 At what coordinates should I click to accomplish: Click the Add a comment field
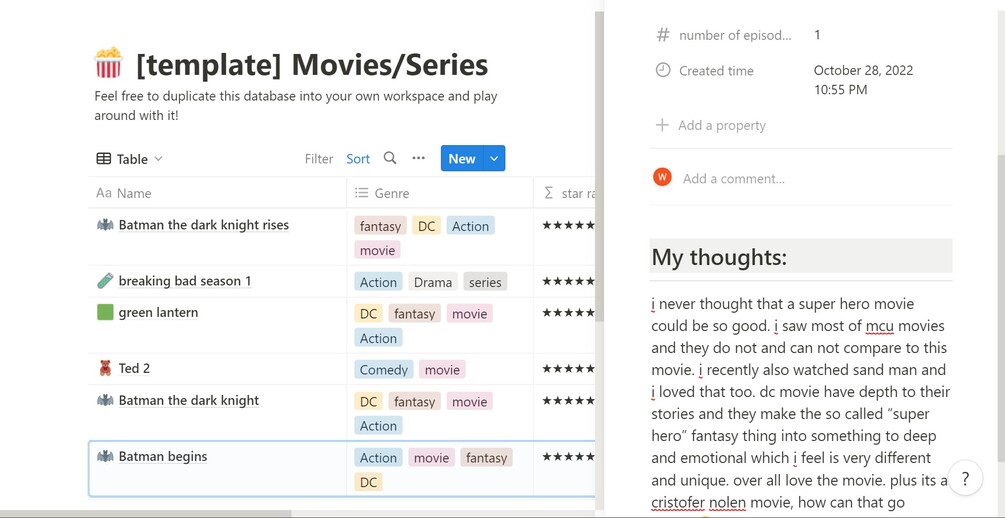pos(733,179)
